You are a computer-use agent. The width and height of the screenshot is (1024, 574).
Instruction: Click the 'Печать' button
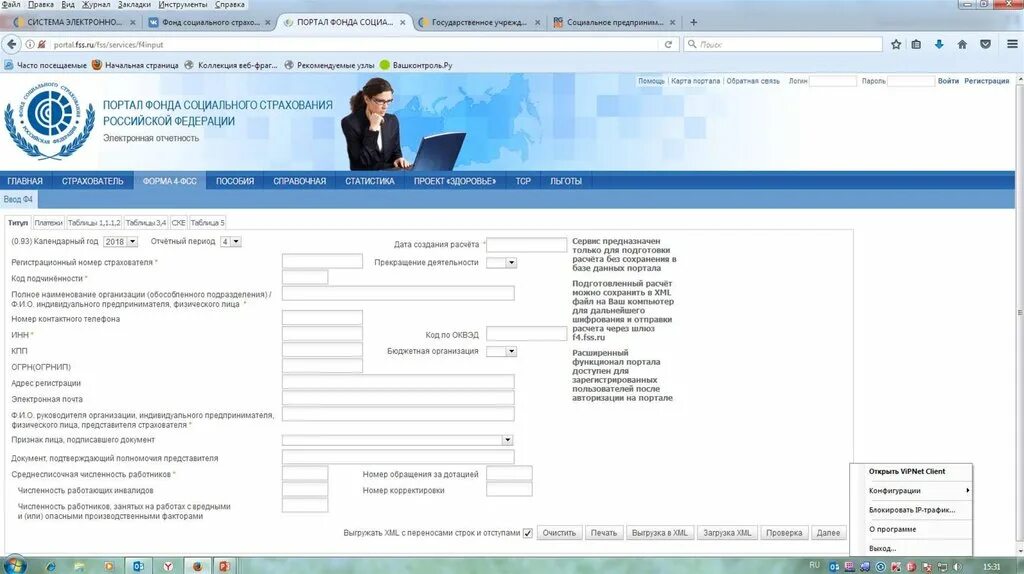pos(603,533)
